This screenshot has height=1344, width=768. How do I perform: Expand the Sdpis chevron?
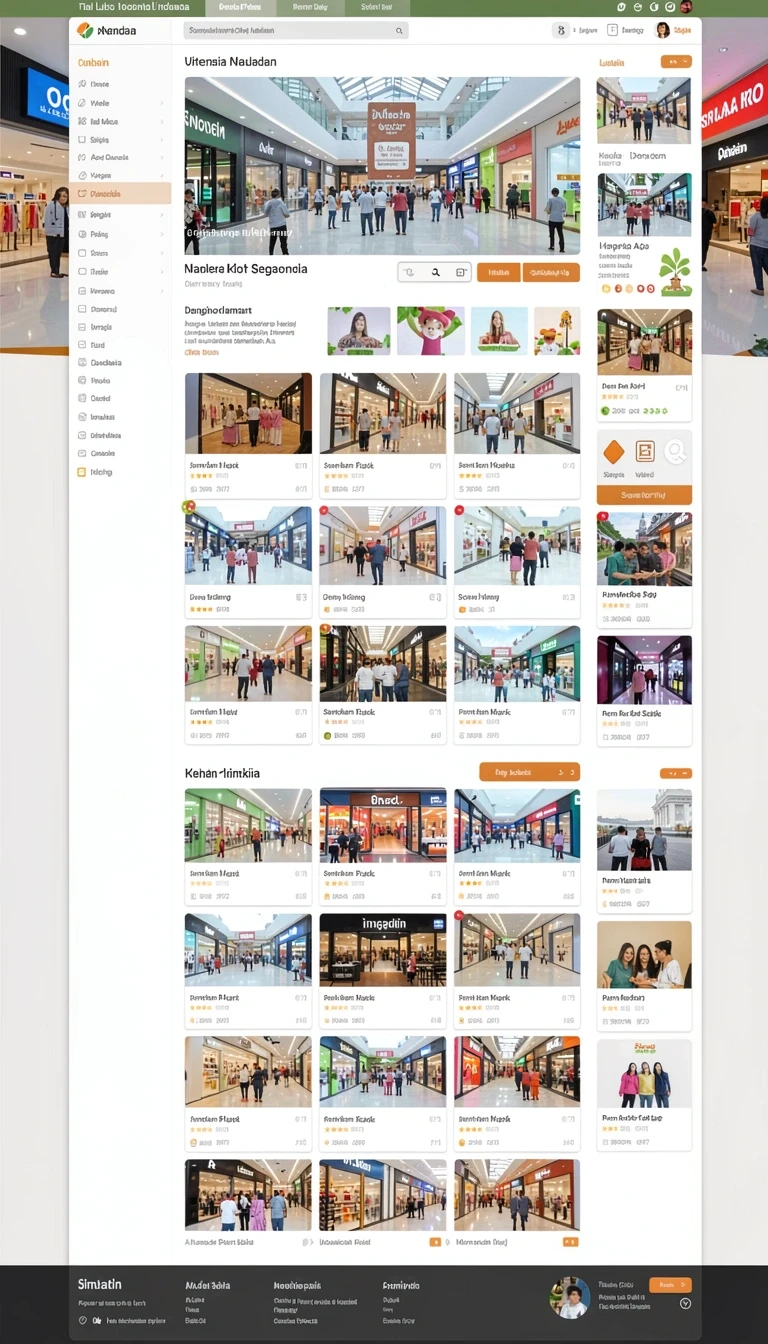[160, 140]
